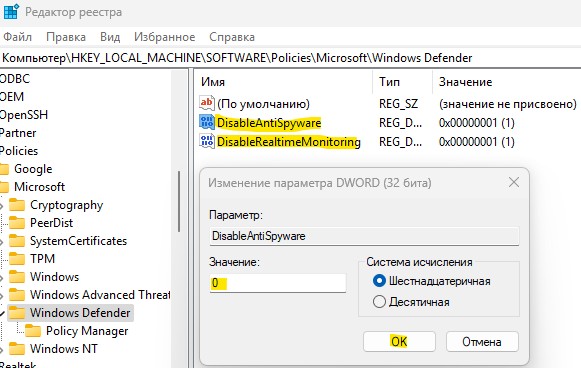Select the ODBC tree key
Image resolution: width=581 pixels, height=368 pixels.
(x=15, y=79)
